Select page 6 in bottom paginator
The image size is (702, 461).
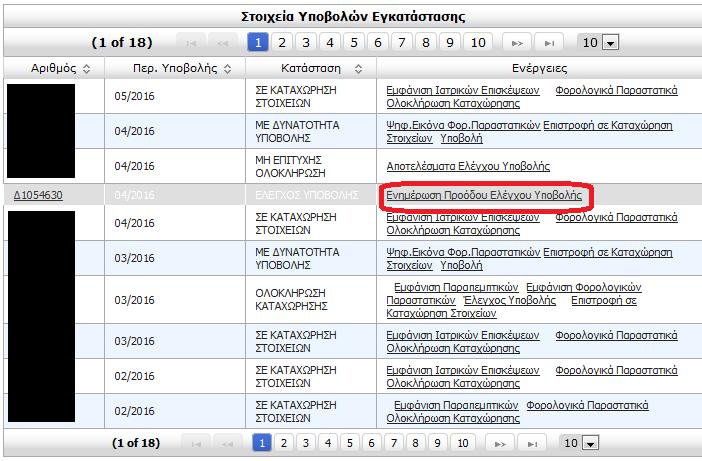pos(372,443)
